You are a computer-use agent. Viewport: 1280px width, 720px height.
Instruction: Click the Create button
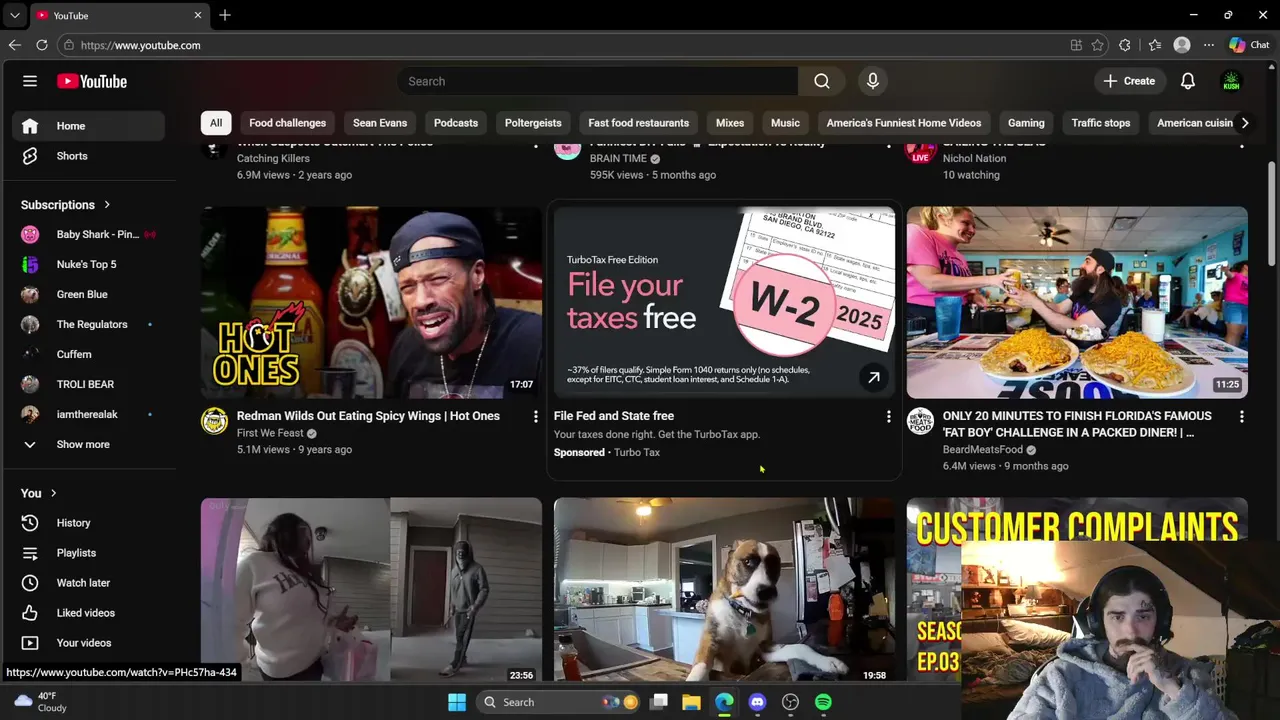tap(1129, 81)
